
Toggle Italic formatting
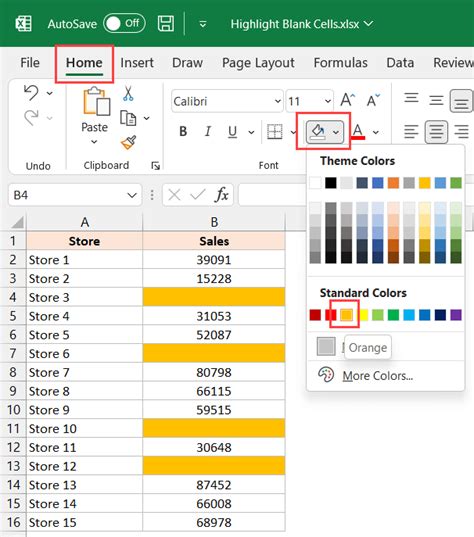(208, 132)
